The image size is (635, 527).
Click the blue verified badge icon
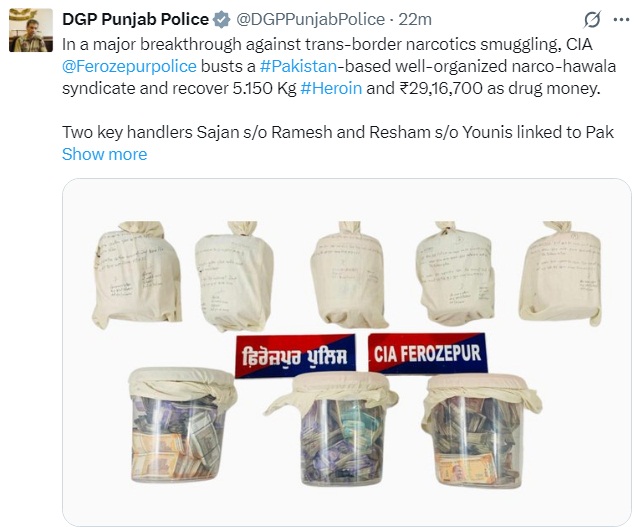[x=222, y=19]
